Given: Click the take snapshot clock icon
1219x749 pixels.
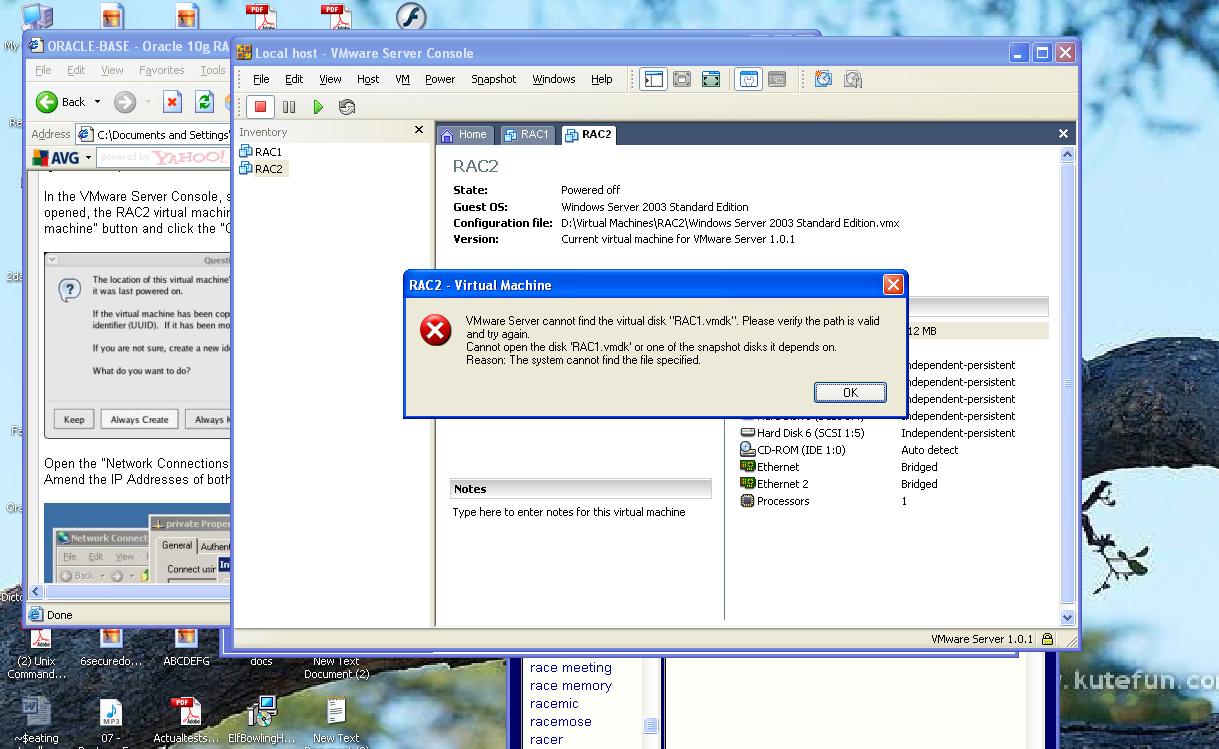Looking at the screenshot, I should pyautogui.click(x=823, y=79).
